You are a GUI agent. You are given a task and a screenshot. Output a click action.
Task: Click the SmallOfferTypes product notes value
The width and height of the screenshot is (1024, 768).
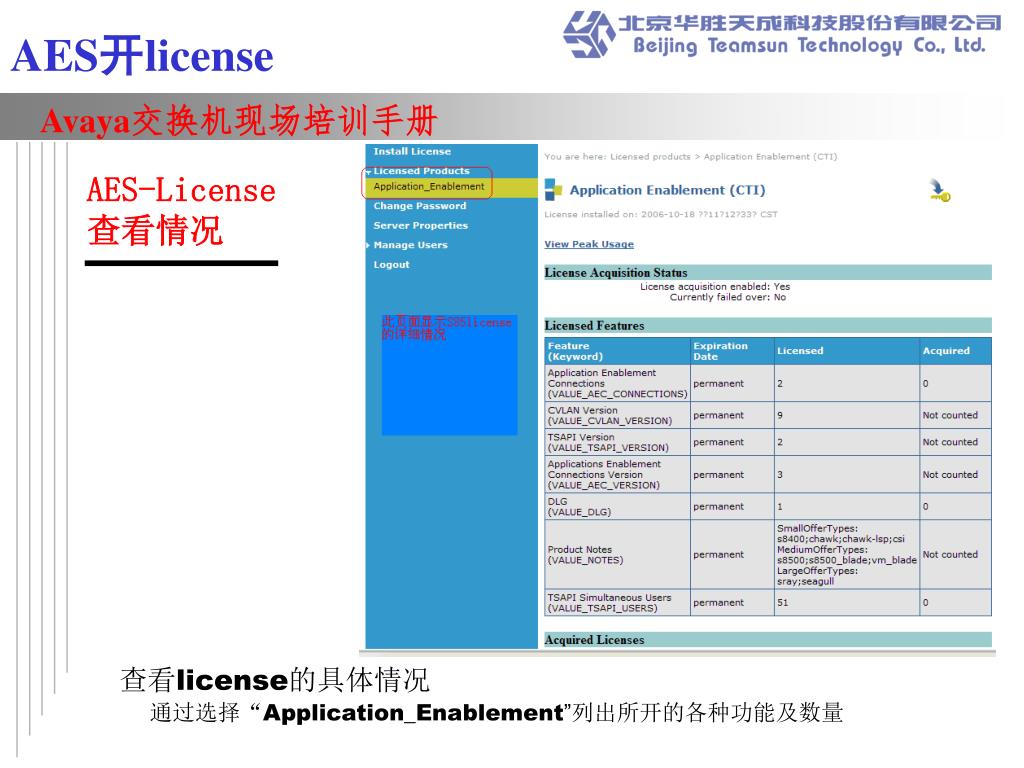(x=847, y=554)
